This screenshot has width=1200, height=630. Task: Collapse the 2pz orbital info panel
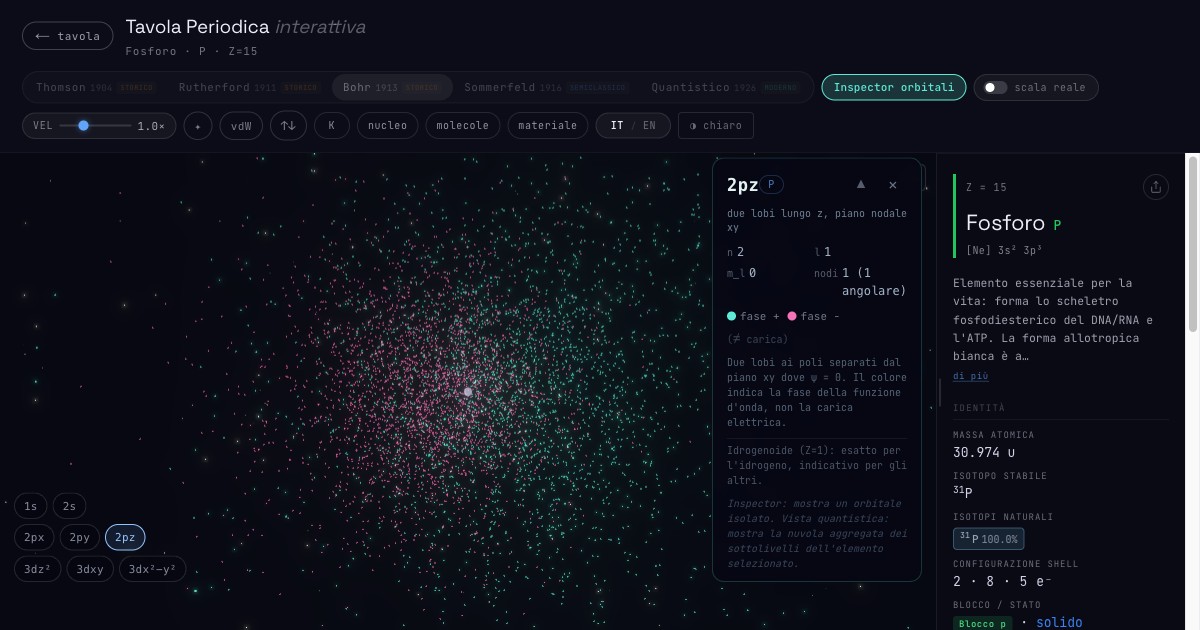[861, 185]
